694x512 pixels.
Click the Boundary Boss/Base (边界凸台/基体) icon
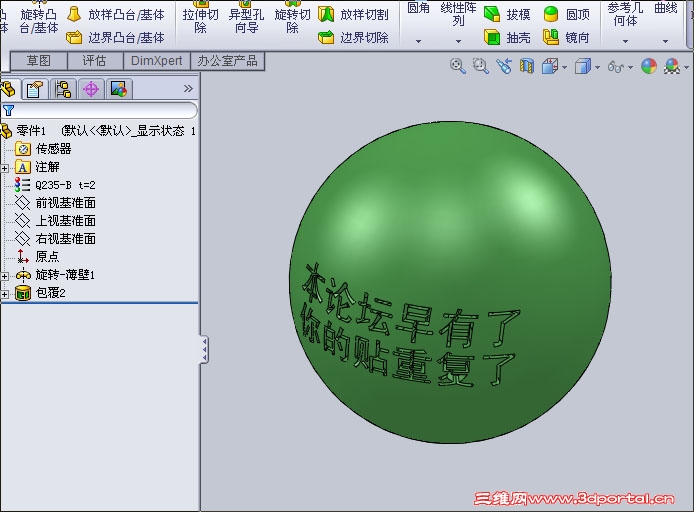(74, 37)
